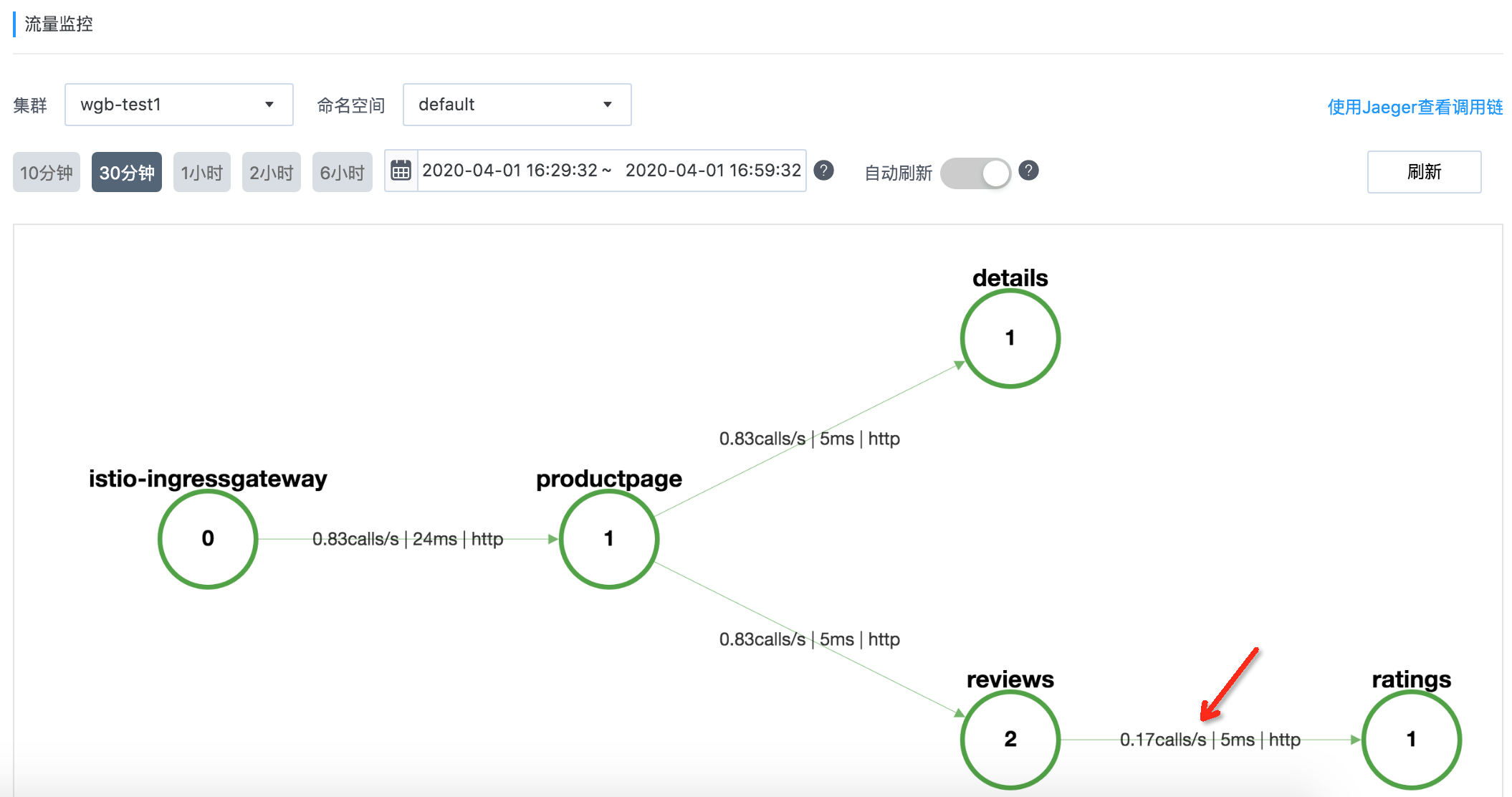The image size is (1512, 797).
Task: Click help icon beside auto-refresh toggle
Action: pos(1028,171)
